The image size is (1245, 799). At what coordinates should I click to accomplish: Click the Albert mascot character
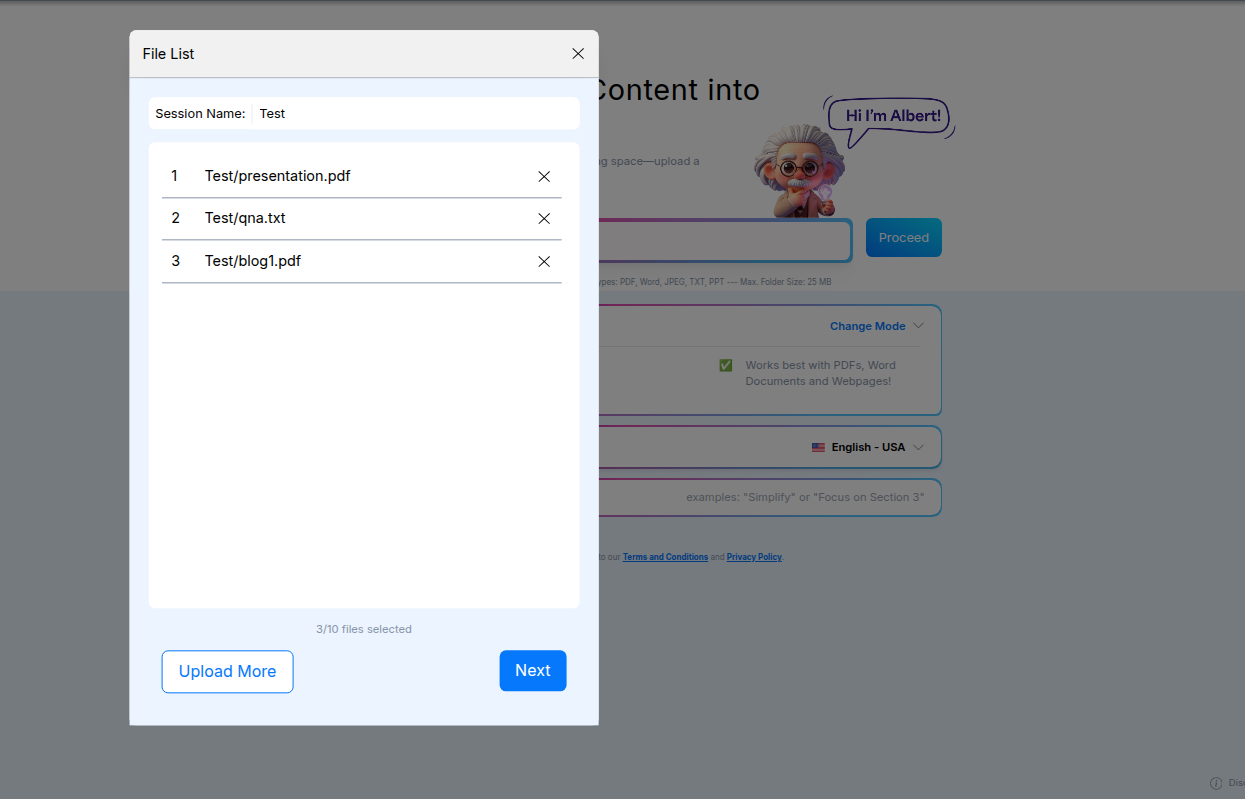click(x=795, y=171)
